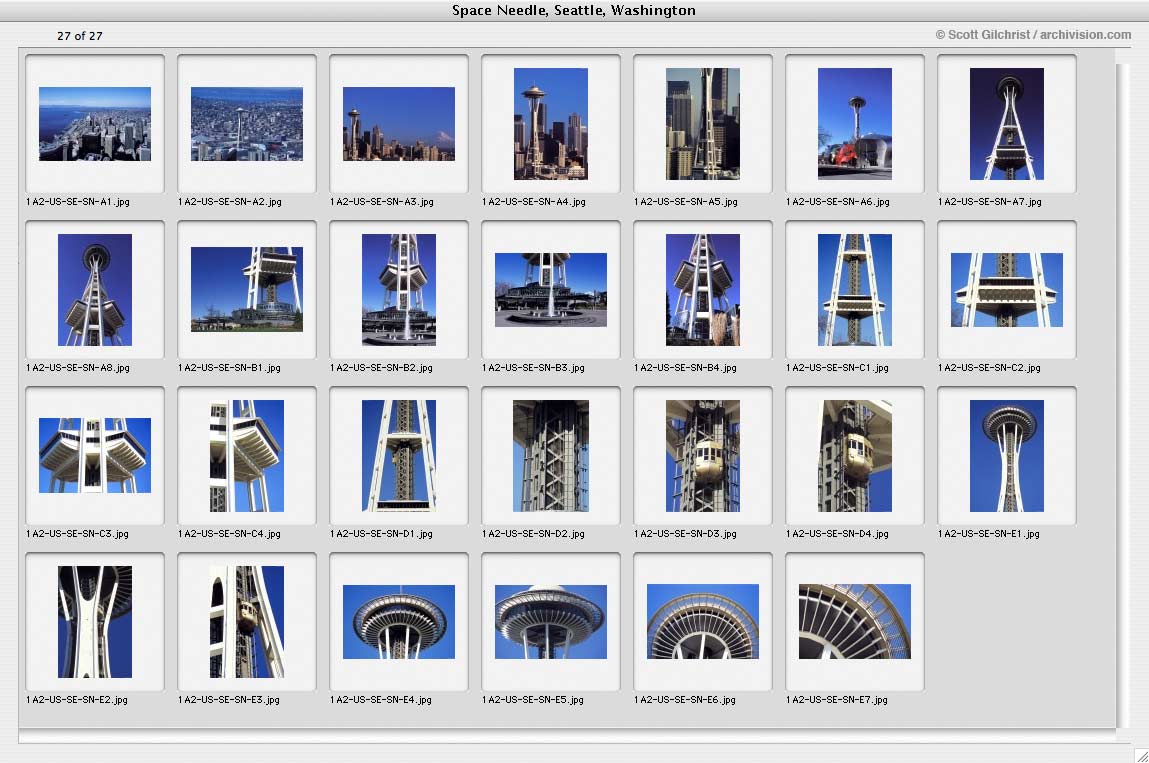Image resolution: width=1149 pixels, height=763 pixels.
Task: Select the thumbnail for SN-E3.jpg
Action: [x=247, y=622]
